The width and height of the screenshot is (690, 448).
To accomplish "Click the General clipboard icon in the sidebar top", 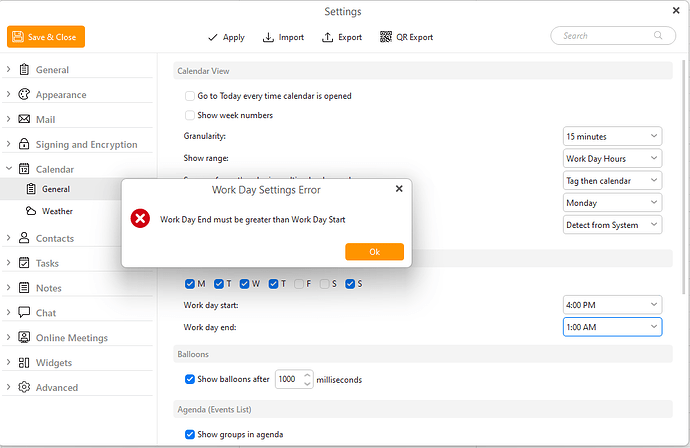I will [24, 70].
